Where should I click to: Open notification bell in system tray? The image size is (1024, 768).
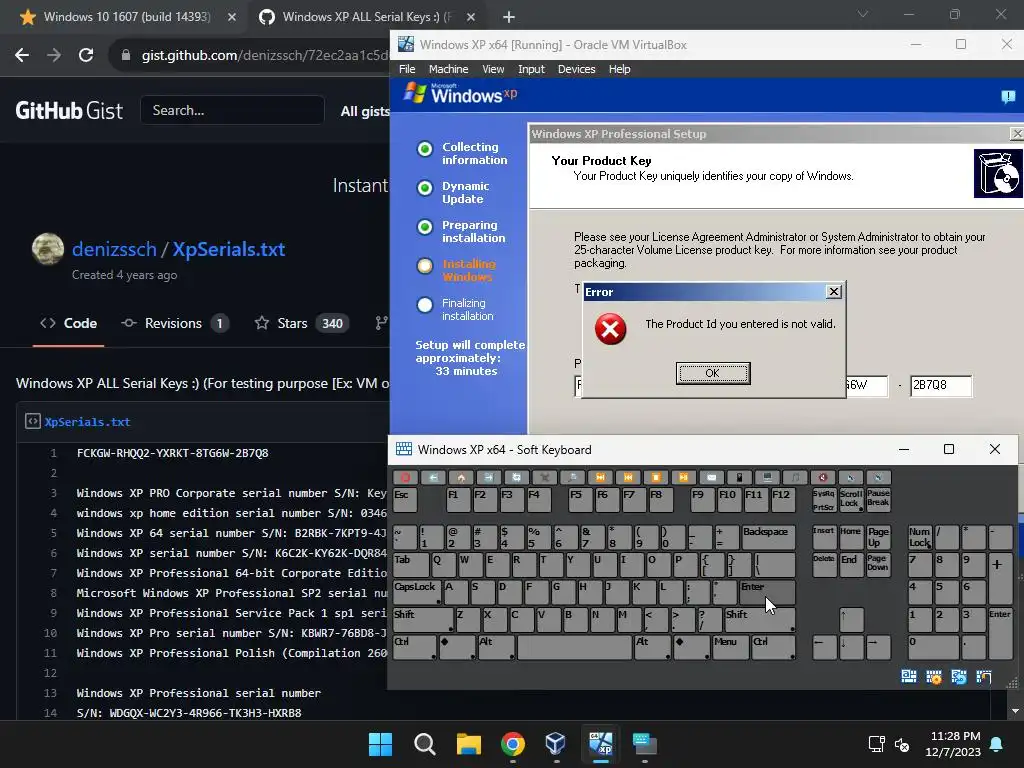(997, 744)
